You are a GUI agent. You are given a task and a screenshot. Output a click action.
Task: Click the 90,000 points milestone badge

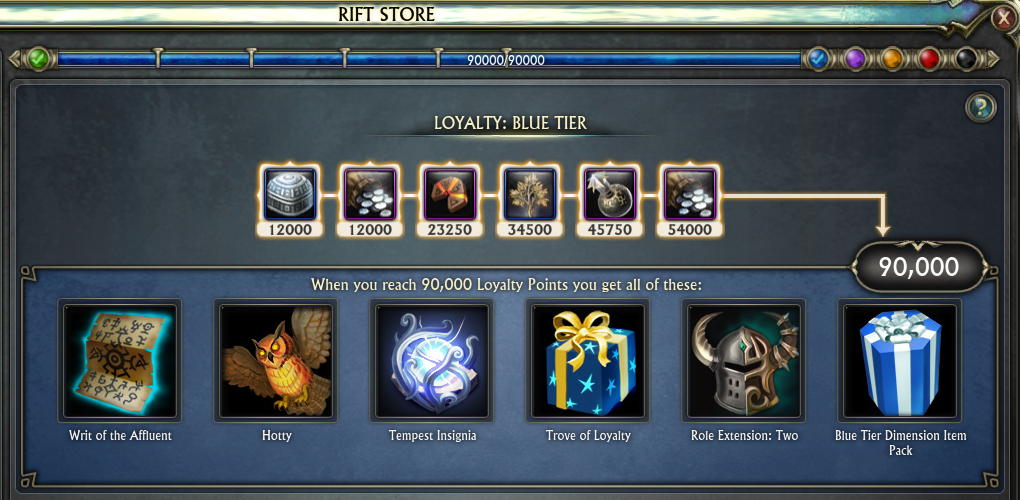pyautogui.click(x=919, y=267)
